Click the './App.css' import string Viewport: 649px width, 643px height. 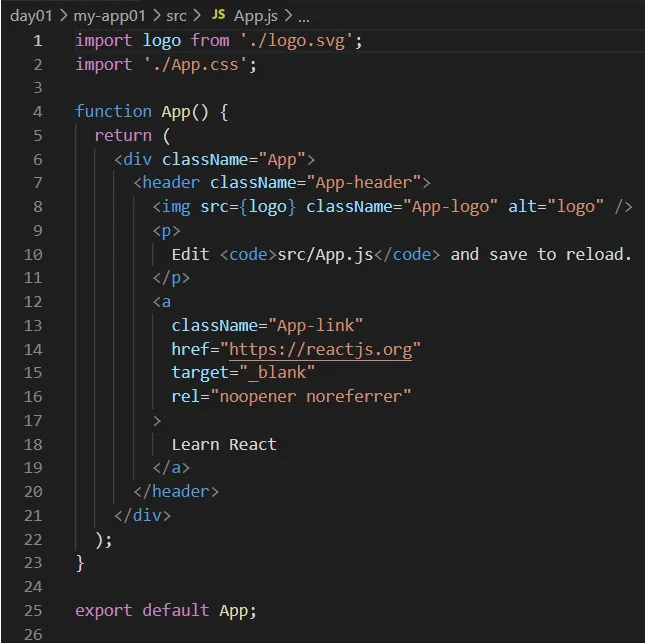tap(195, 65)
